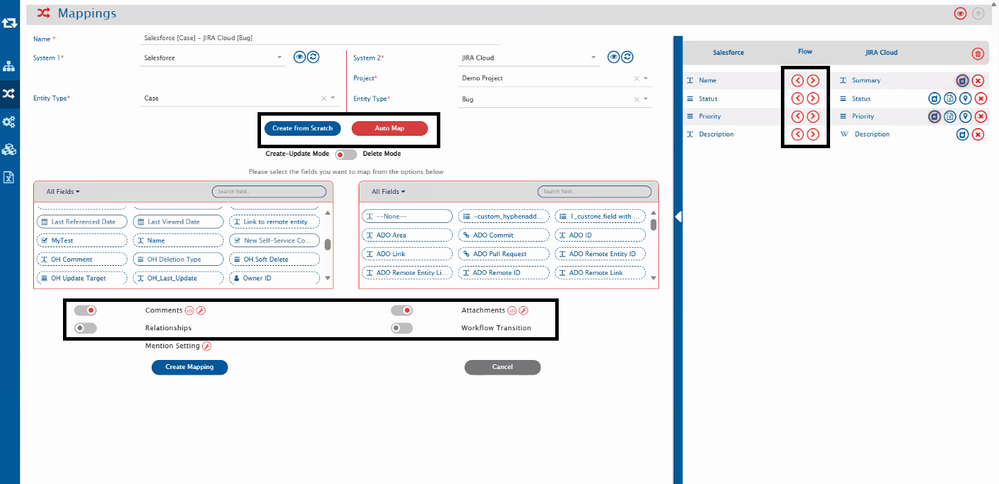Clear the Case entity type selection

[x=323, y=99]
